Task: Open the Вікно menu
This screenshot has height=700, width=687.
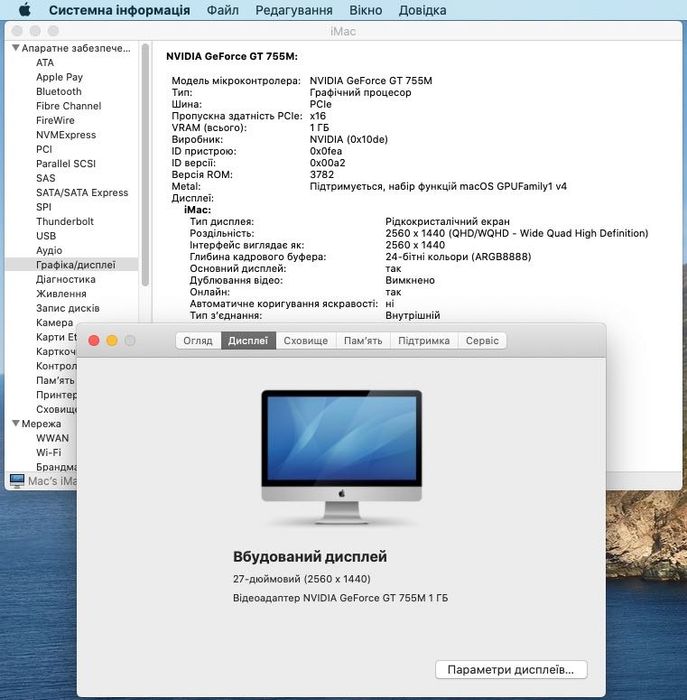Action: coord(366,10)
